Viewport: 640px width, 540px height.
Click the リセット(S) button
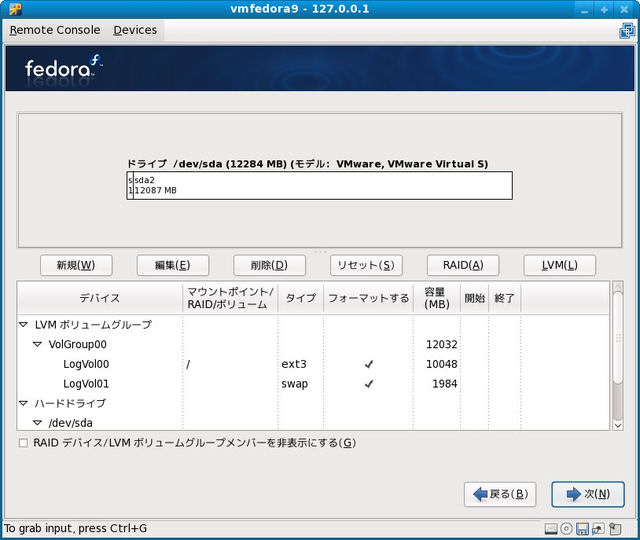point(366,265)
